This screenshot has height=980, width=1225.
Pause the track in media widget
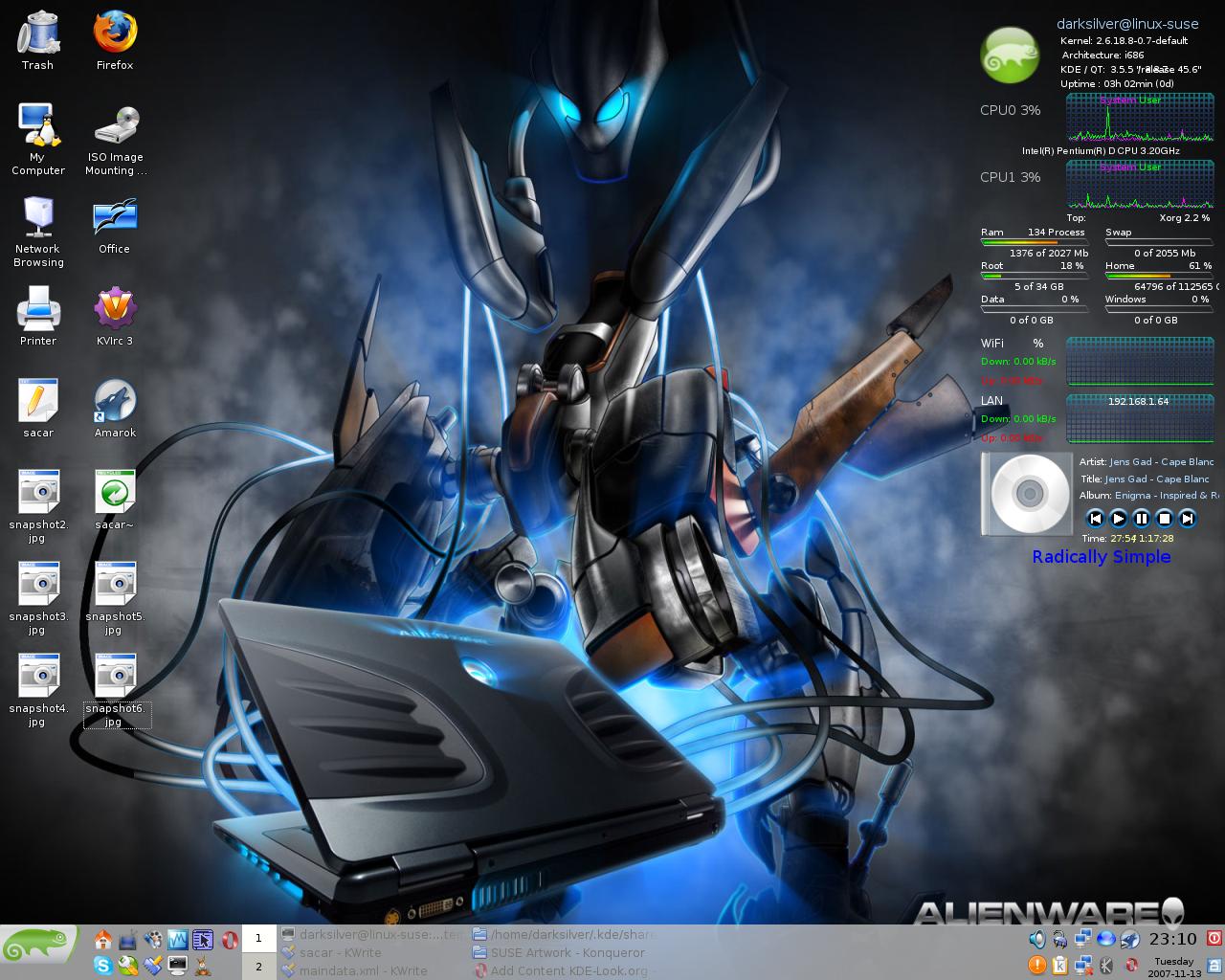tap(1142, 518)
